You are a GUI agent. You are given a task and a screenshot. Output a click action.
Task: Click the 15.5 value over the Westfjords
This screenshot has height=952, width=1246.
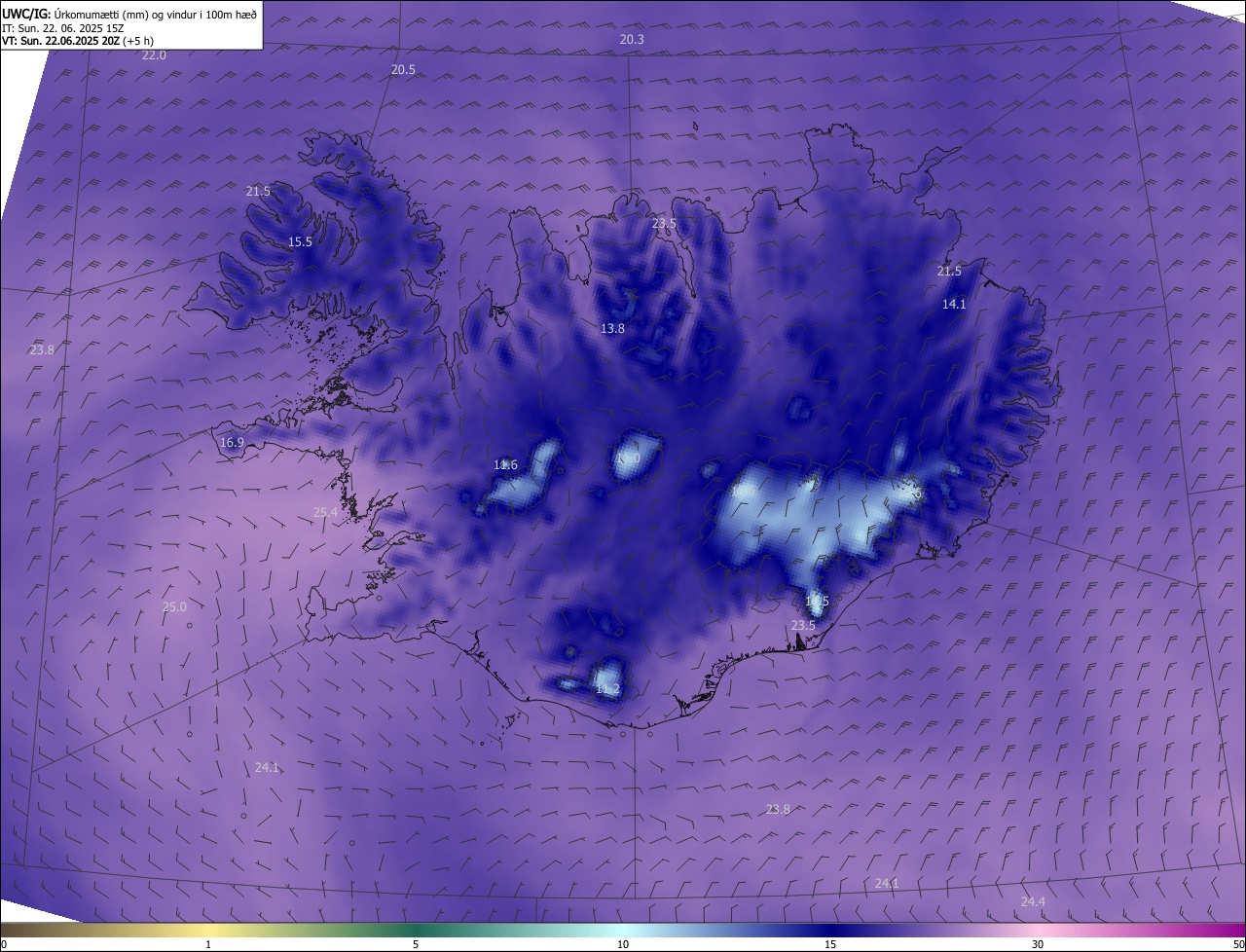pyautogui.click(x=300, y=242)
